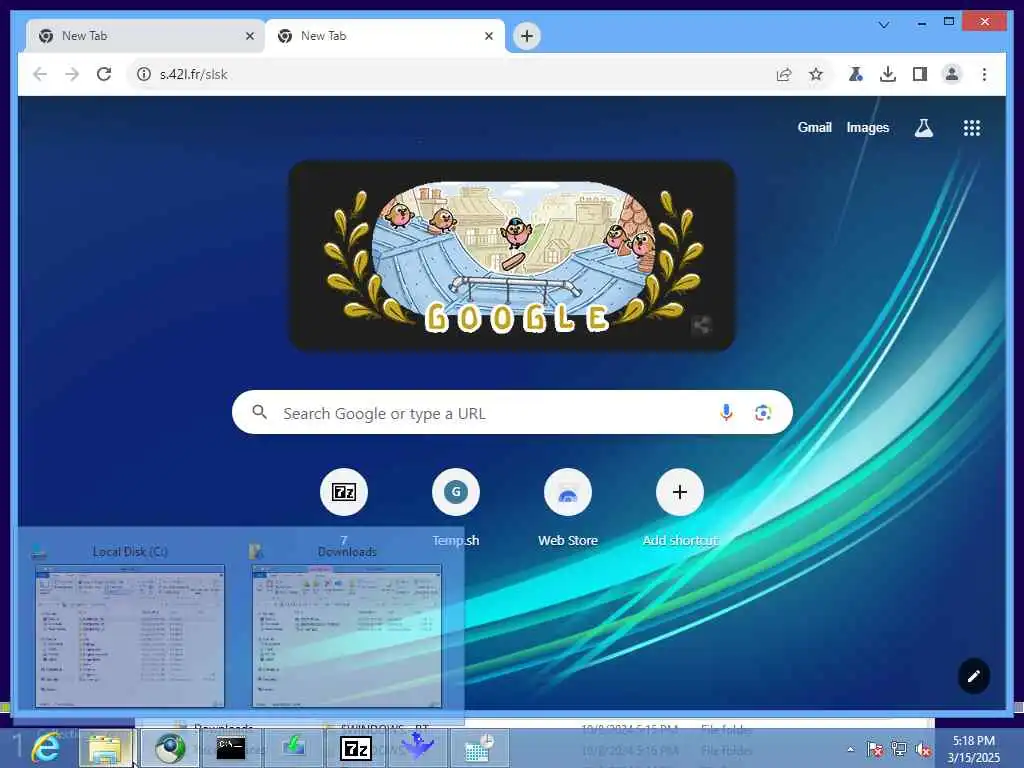Open a new tab with plus button

pyautogui.click(x=527, y=36)
